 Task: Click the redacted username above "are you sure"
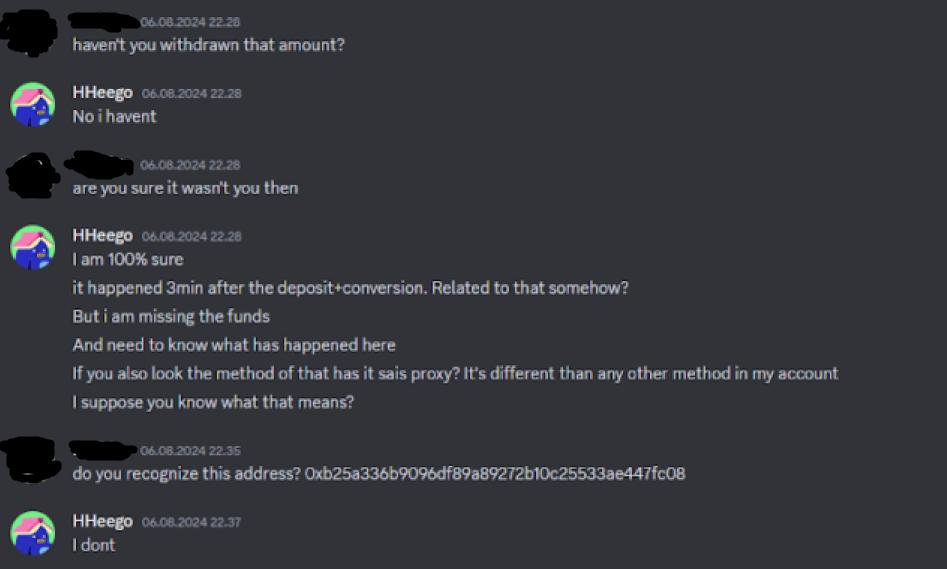pyautogui.click(x=99, y=164)
